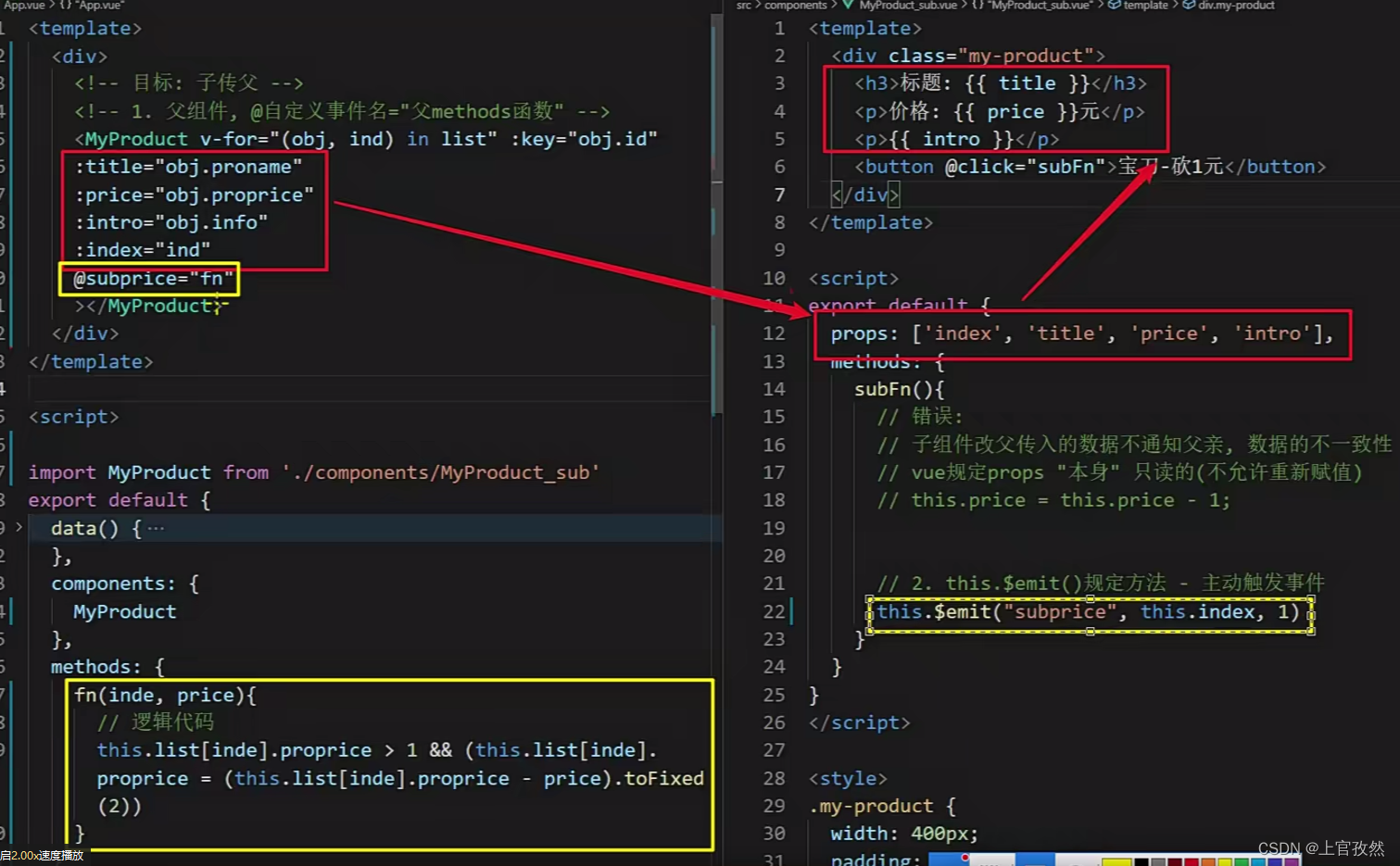Click the import MyProduct from line
Viewport: 1400px width, 866px height.
click(x=314, y=472)
